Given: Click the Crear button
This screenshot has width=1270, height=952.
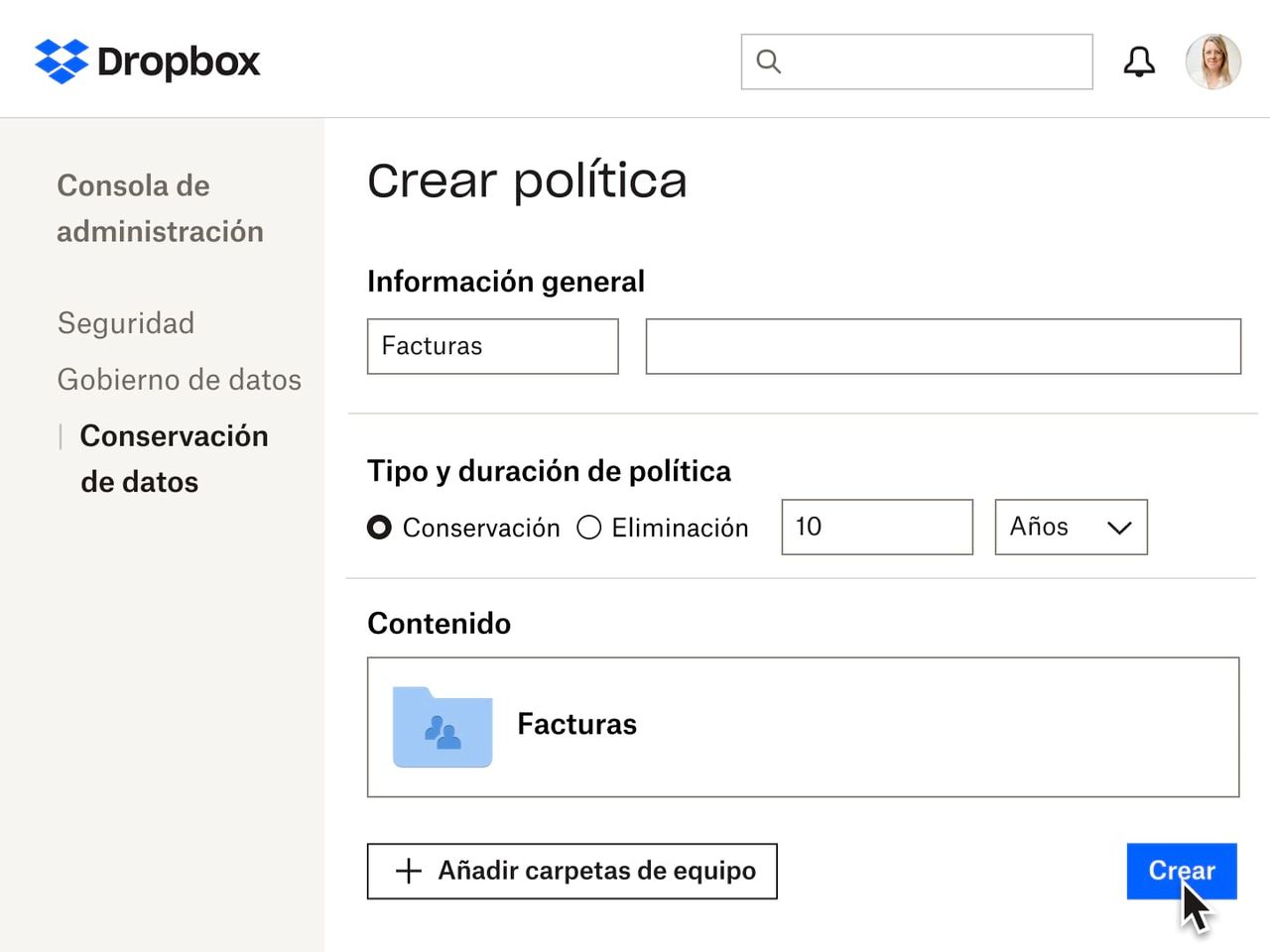Looking at the screenshot, I should click(1182, 871).
